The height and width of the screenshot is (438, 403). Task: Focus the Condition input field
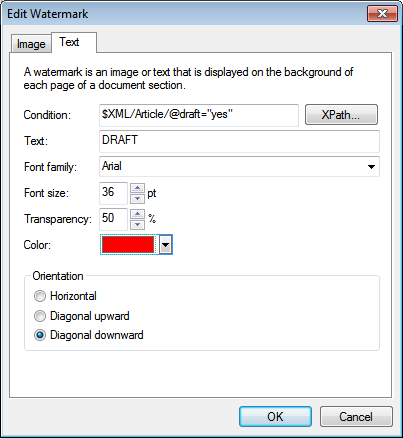[199, 115]
